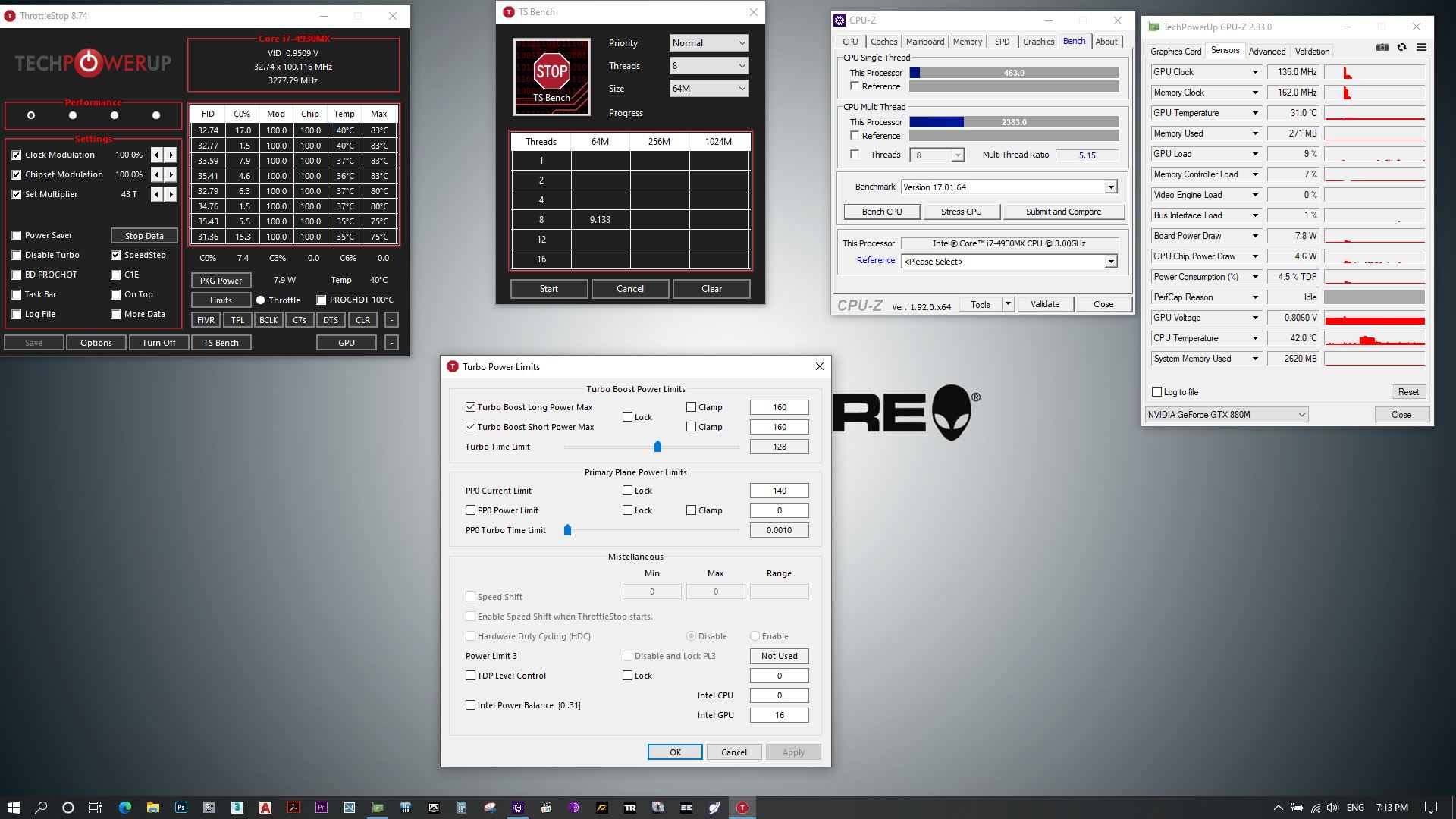Open the Calculator from the taskbar
Screen dimensions: 1456x819
click(x=461, y=808)
